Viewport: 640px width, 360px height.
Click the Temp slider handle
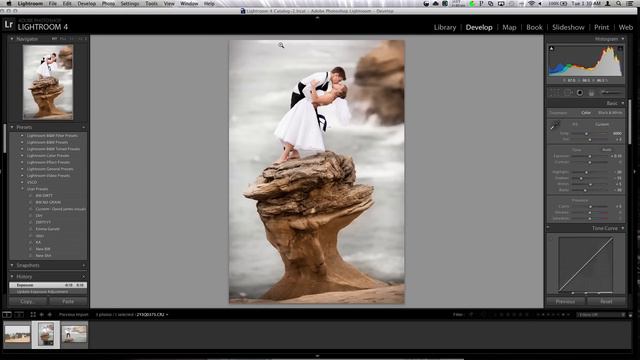(587, 134)
